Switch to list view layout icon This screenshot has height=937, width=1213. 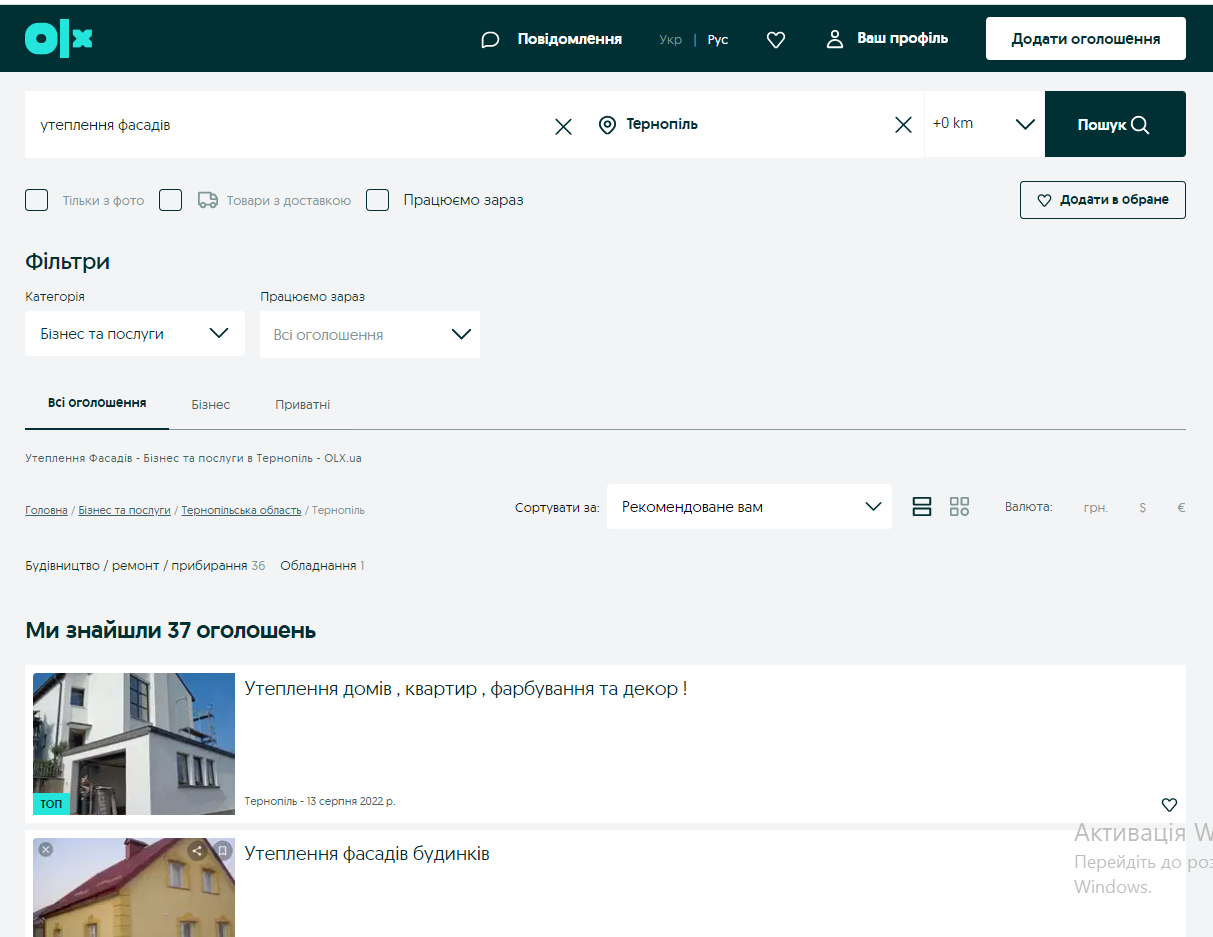point(921,507)
